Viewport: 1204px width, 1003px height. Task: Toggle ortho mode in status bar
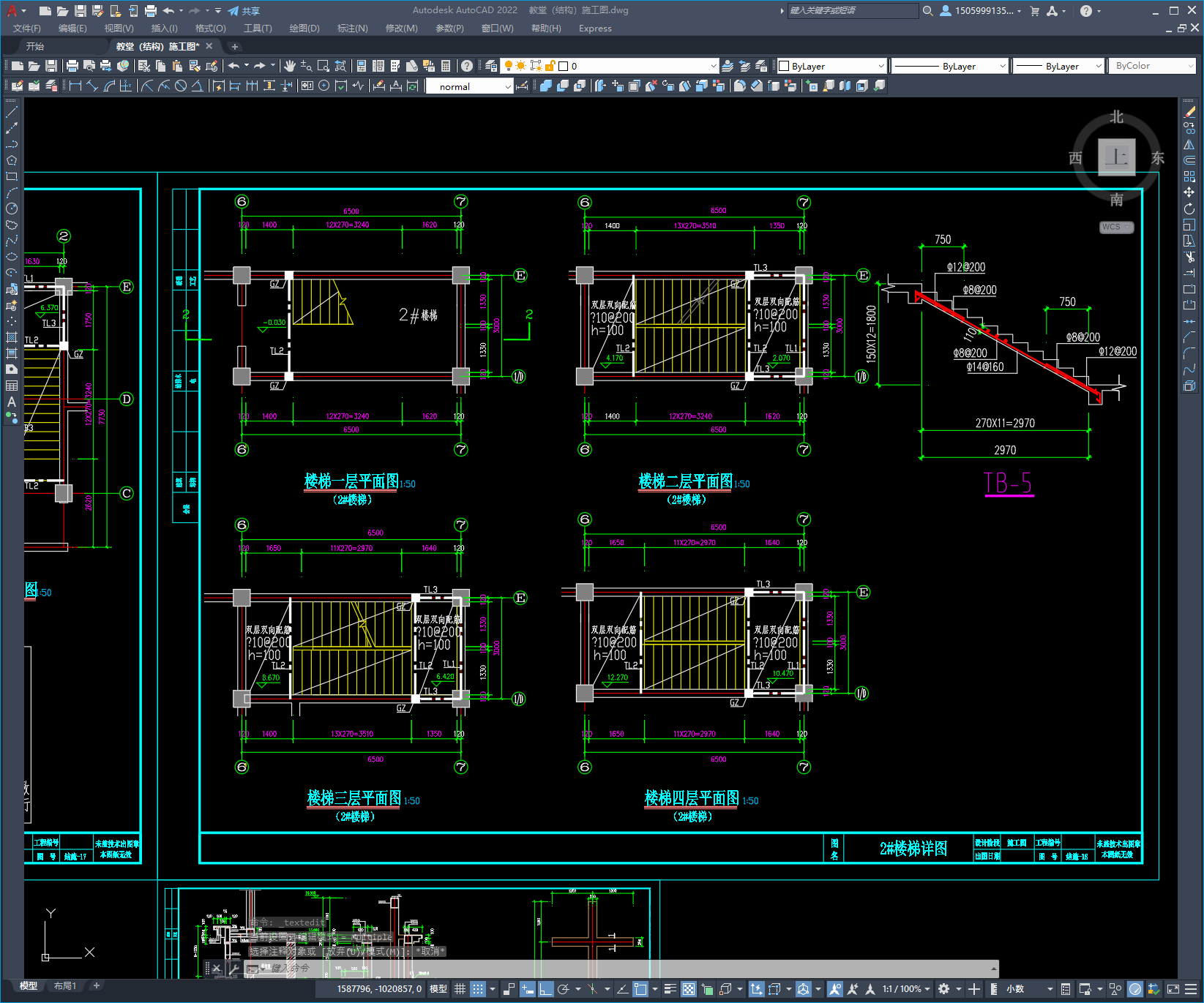[x=546, y=989]
